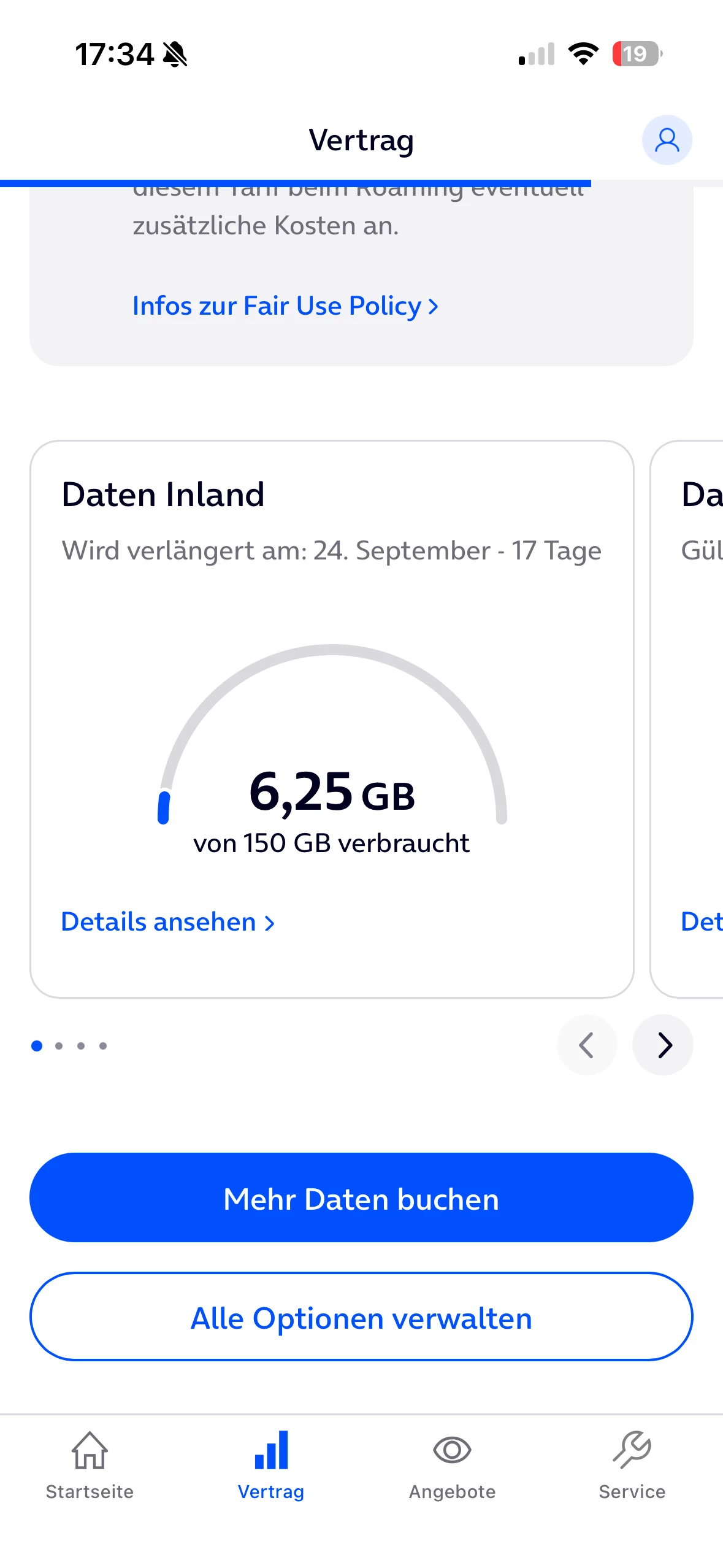Open the Angebote eye icon
Viewport: 723px width, 1568px height.
pyautogui.click(x=452, y=1450)
